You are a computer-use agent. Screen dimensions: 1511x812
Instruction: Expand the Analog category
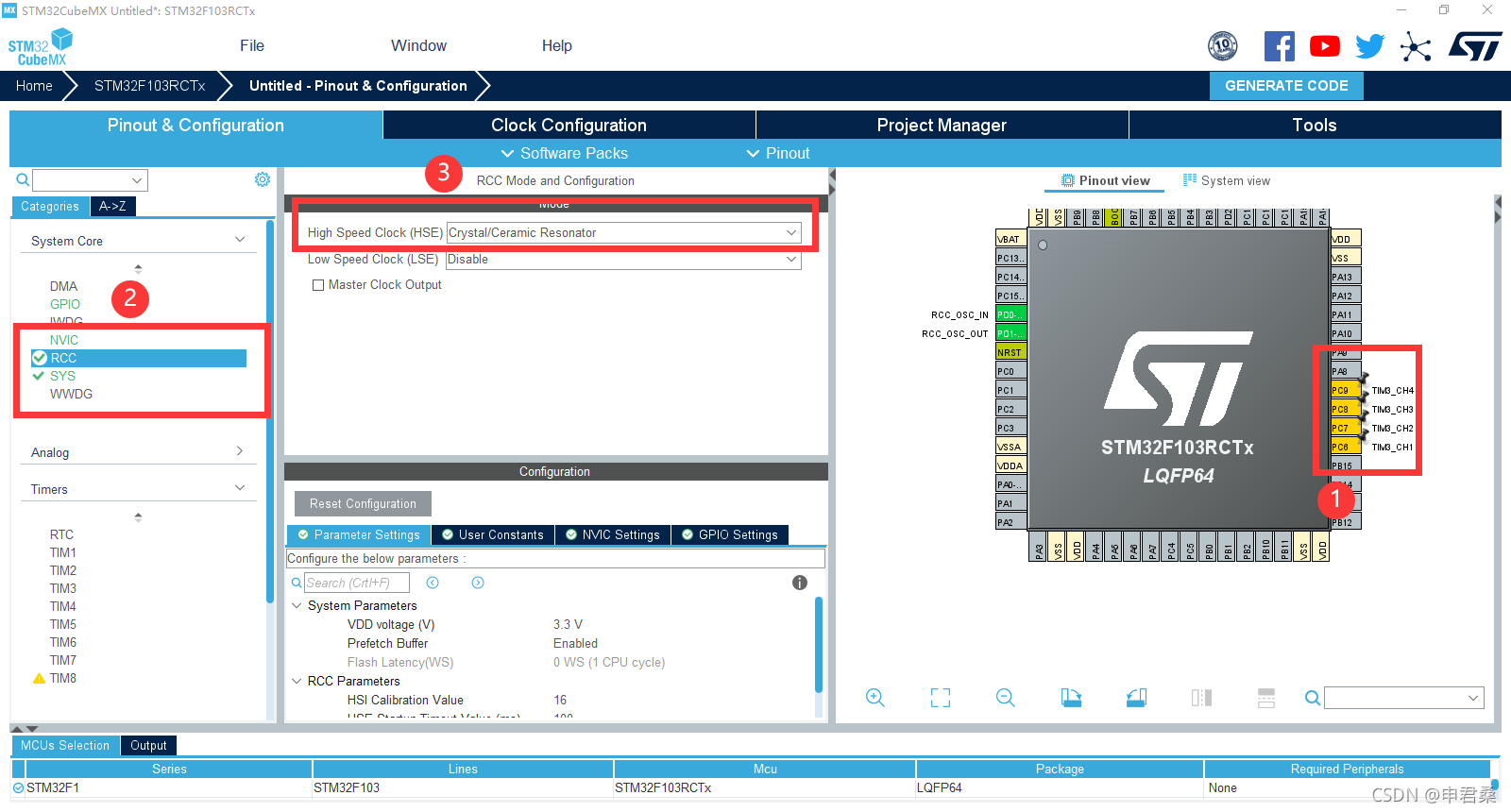[240, 451]
